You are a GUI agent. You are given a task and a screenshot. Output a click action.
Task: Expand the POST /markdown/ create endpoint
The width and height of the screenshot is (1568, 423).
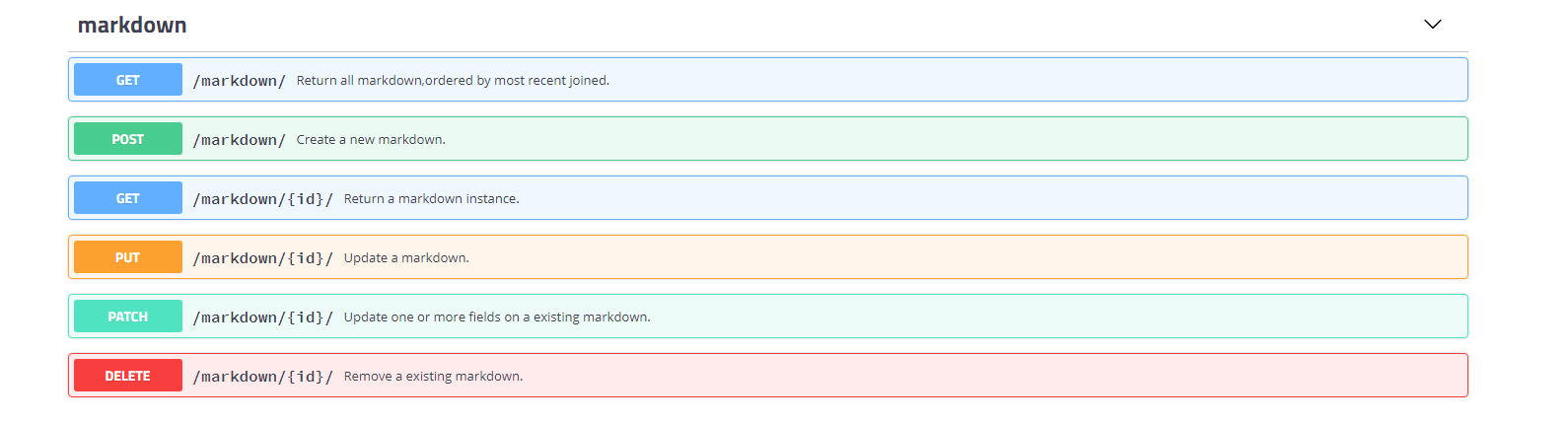point(768,139)
